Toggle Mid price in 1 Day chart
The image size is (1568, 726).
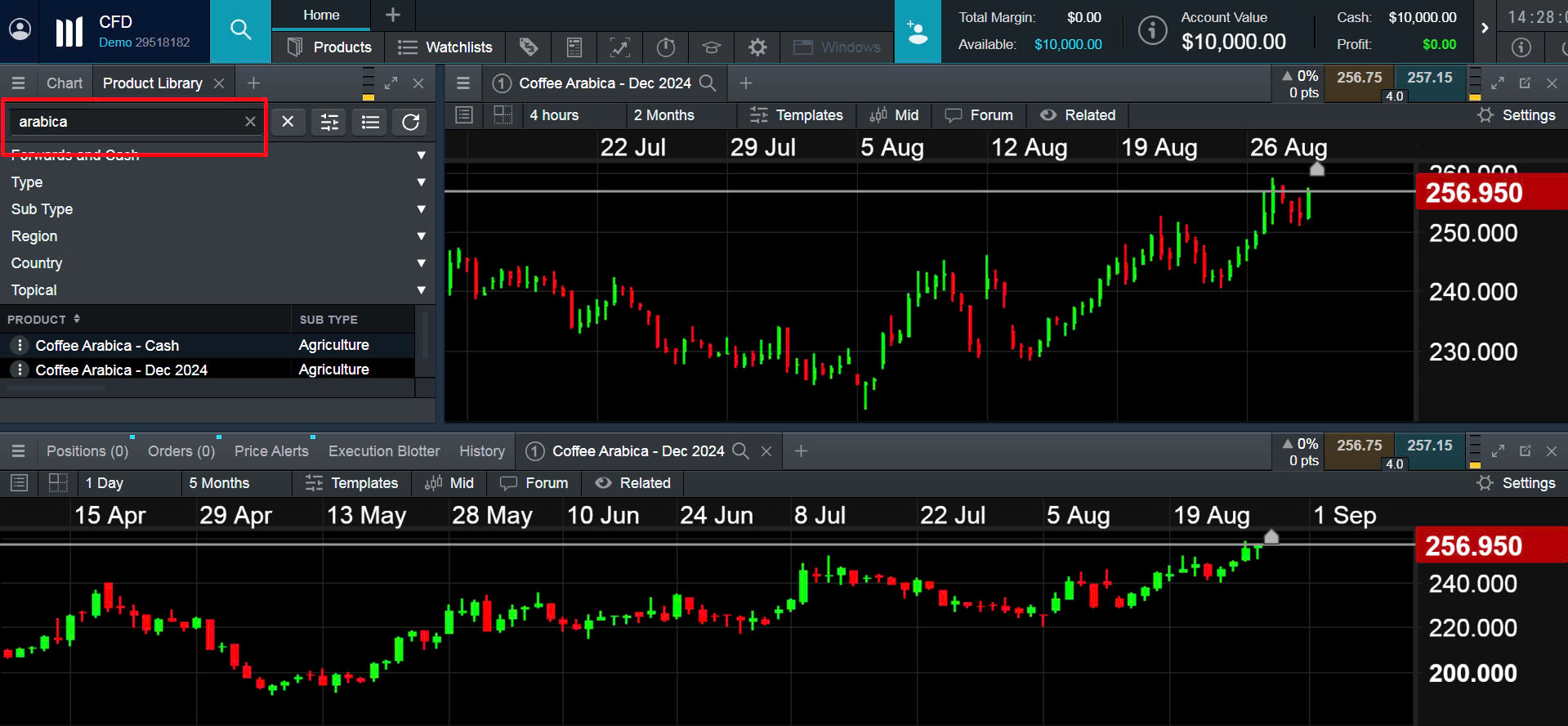point(449,483)
